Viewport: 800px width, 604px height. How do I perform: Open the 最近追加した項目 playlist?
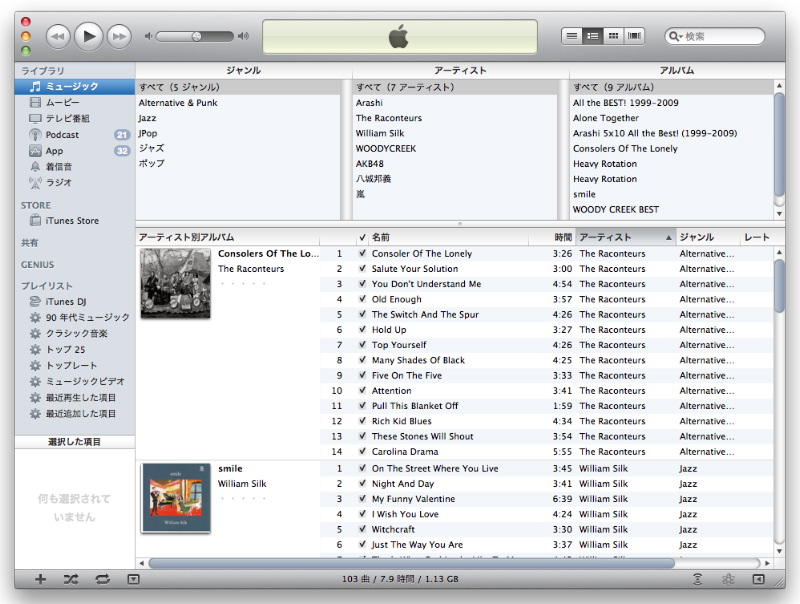coord(74,414)
